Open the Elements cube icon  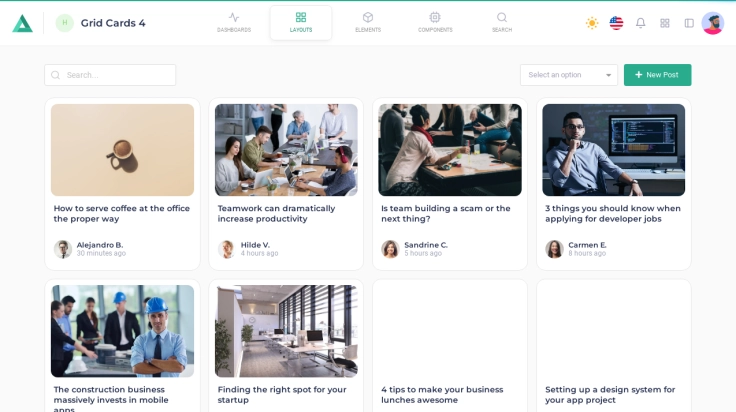click(368, 22)
